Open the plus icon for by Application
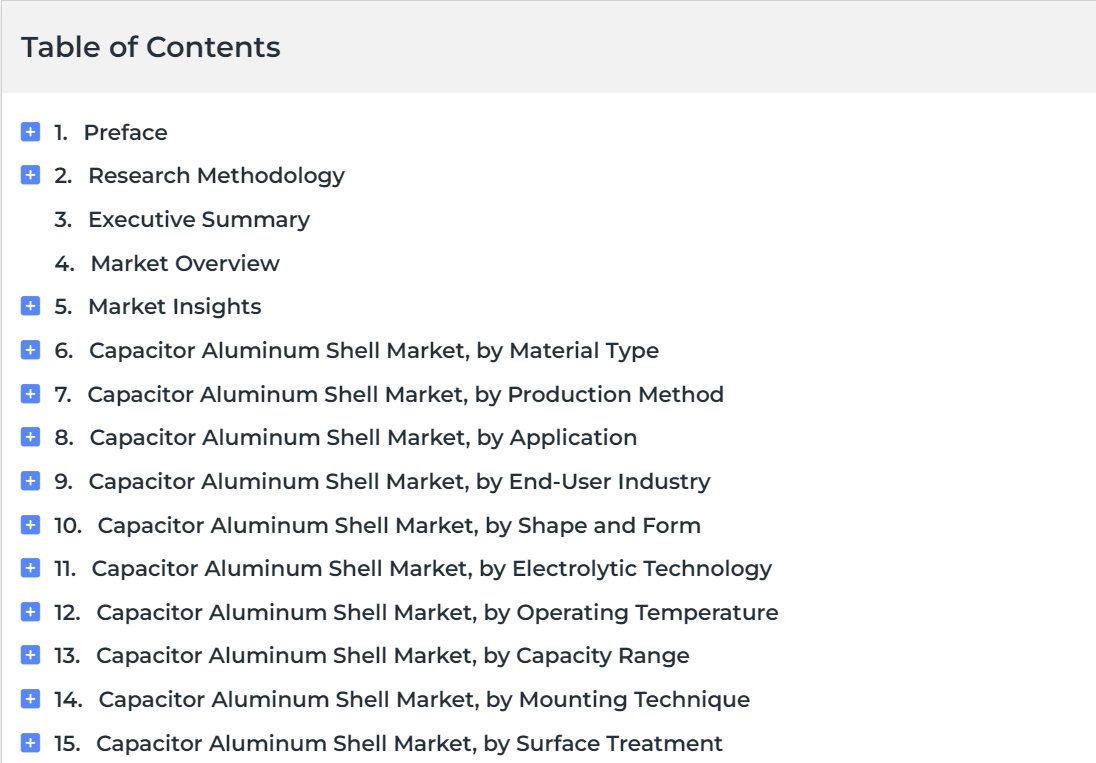The width and height of the screenshot is (1096, 763). (x=30, y=437)
